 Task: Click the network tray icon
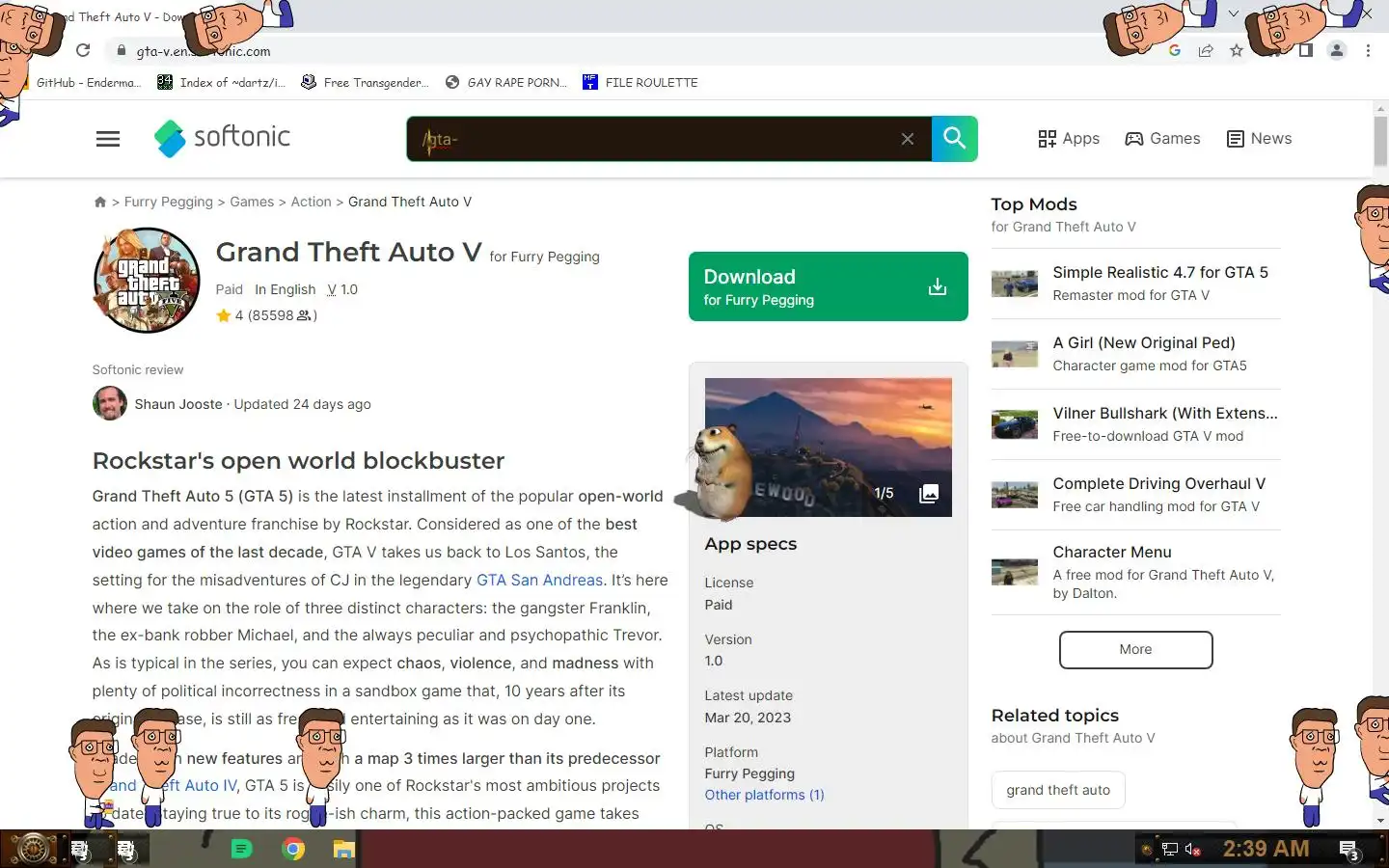pyautogui.click(x=1170, y=850)
